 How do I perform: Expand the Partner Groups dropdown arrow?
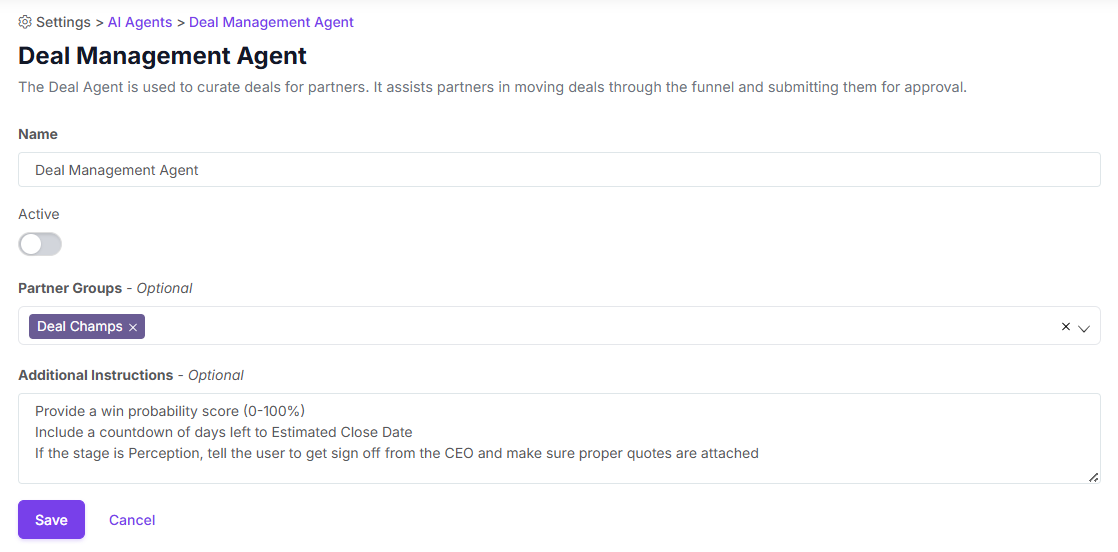tap(1084, 327)
